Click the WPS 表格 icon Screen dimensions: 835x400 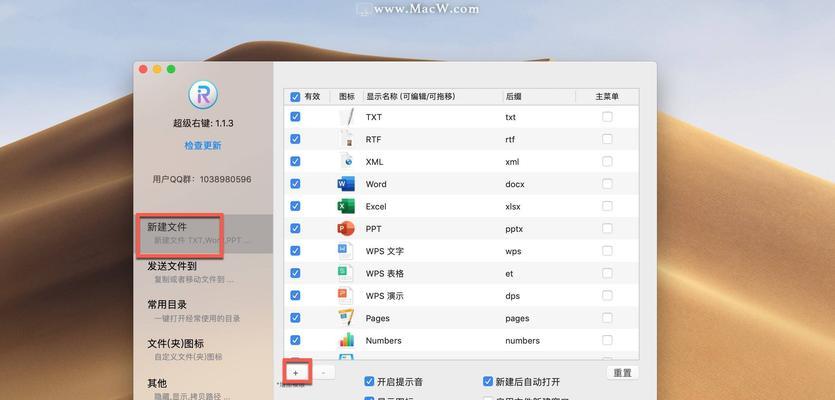(345, 273)
